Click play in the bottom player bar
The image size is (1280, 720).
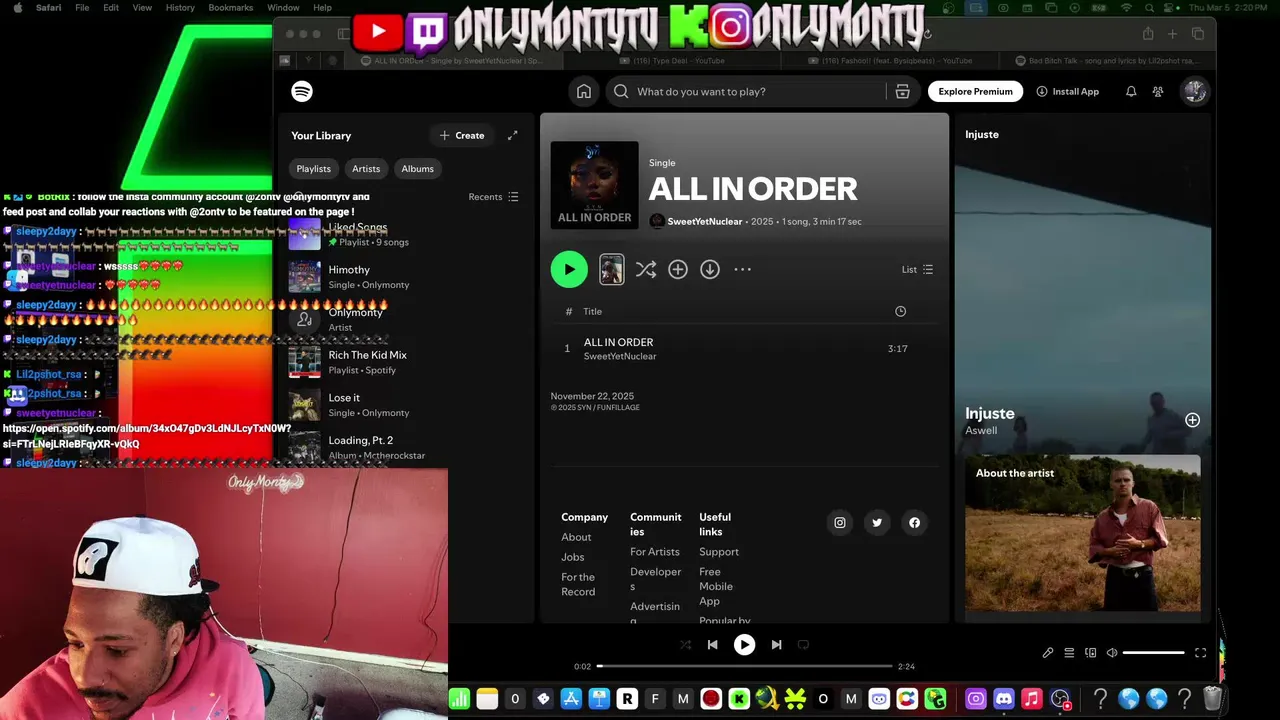click(744, 645)
